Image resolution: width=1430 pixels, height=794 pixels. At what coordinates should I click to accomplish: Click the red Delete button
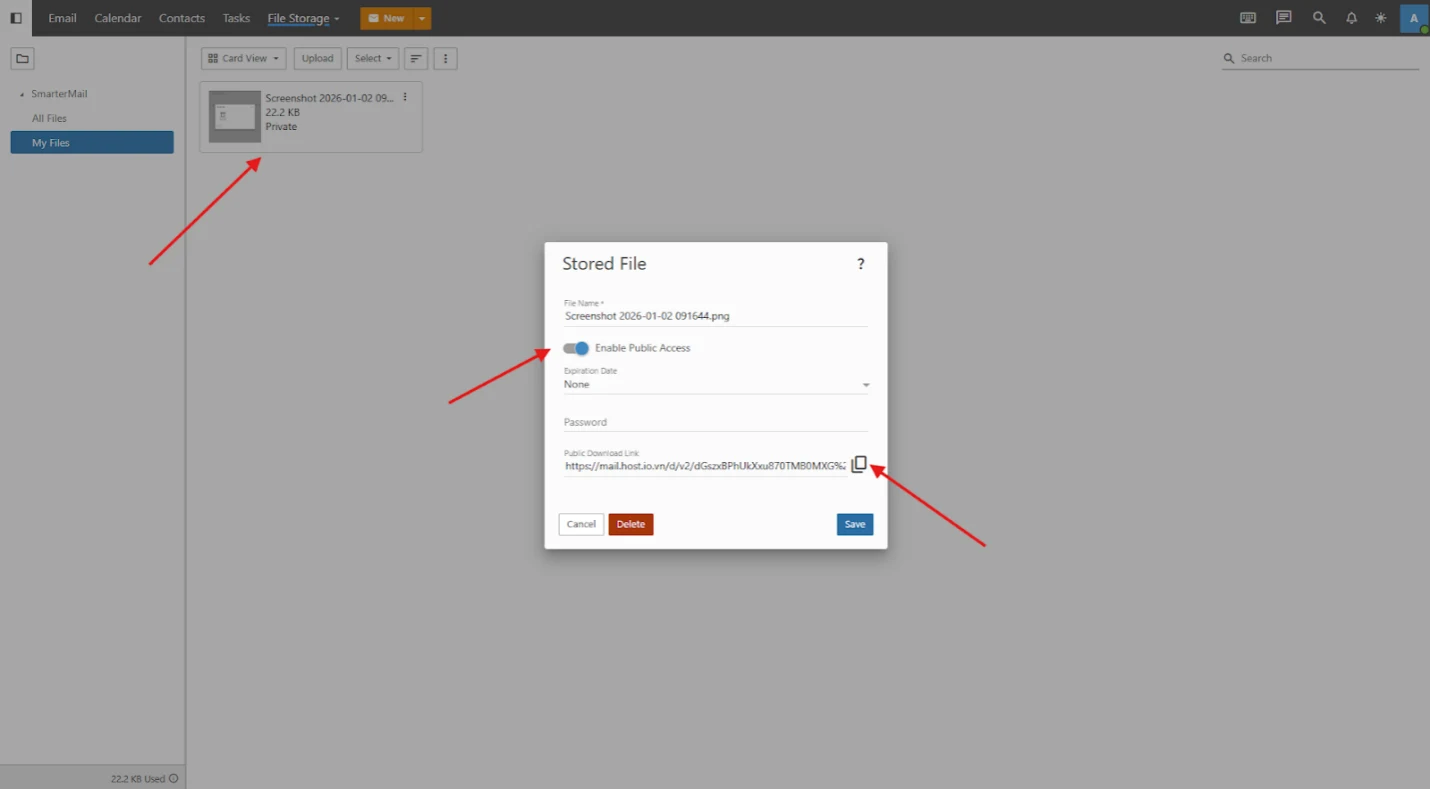tap(631, 524)
